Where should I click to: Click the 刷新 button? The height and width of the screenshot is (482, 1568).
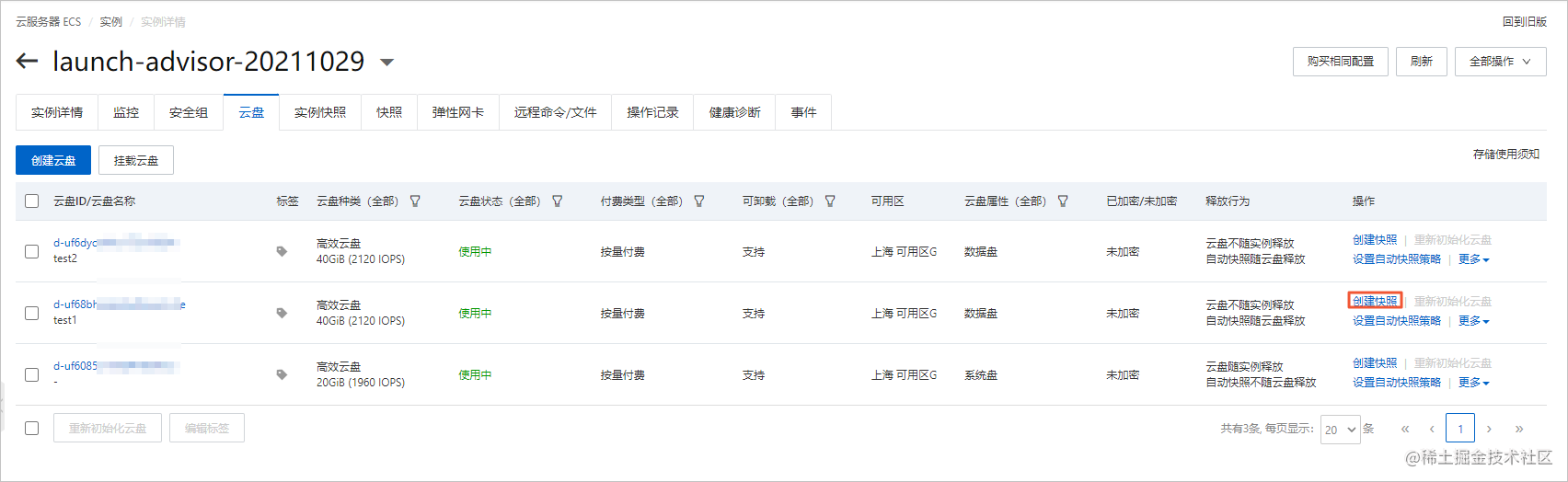point(1422,62)
